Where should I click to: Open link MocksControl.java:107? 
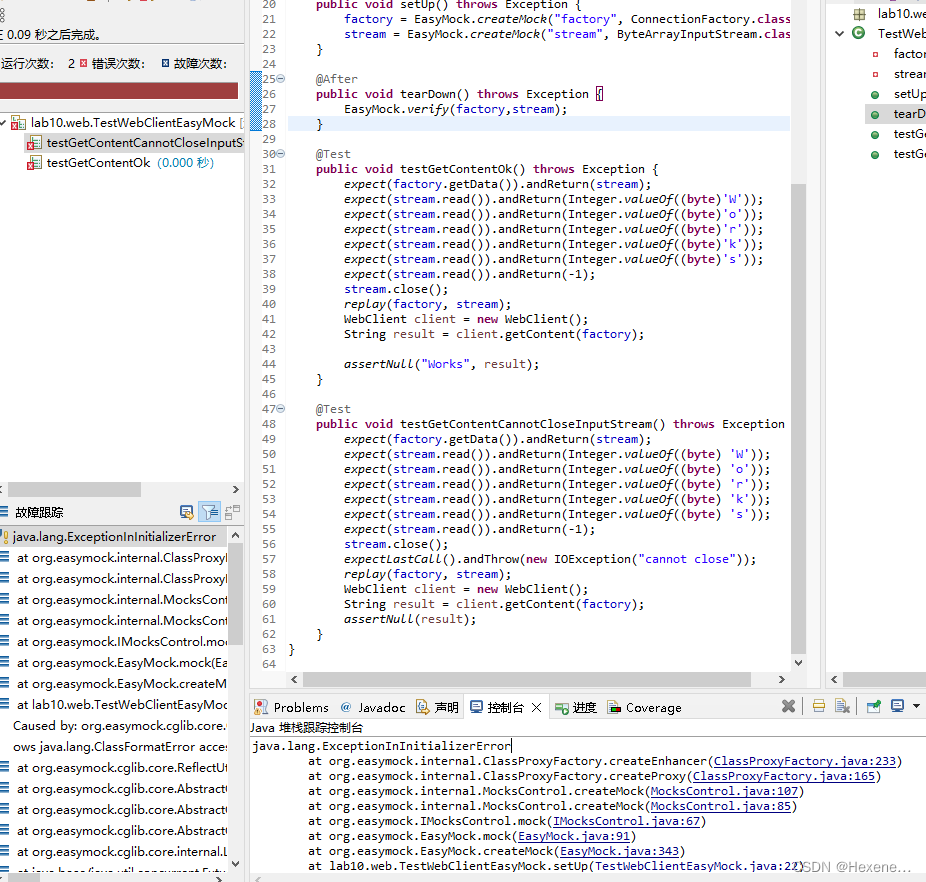coord(724,791)
